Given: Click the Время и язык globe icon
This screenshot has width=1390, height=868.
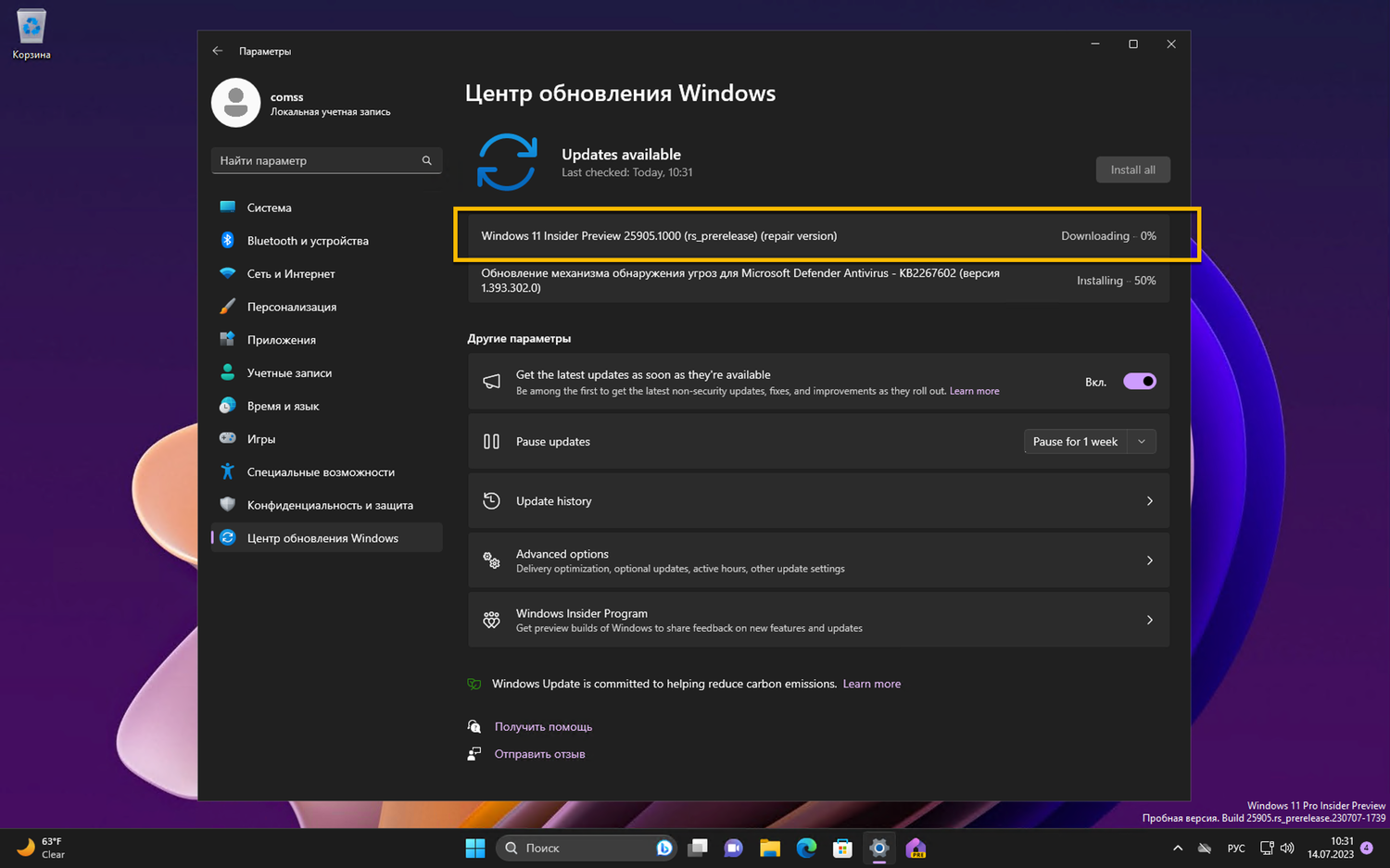Looking at the screenshot, I should click(x=227, y=406).
